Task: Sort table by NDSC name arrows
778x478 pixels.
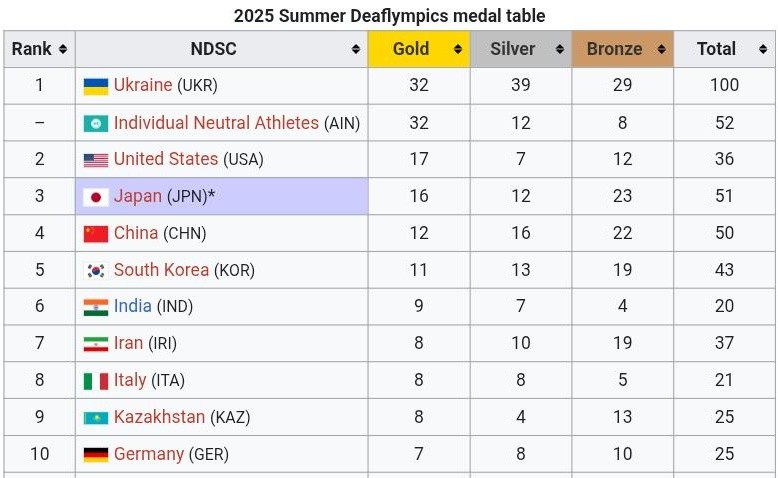Action: (355, 49)
